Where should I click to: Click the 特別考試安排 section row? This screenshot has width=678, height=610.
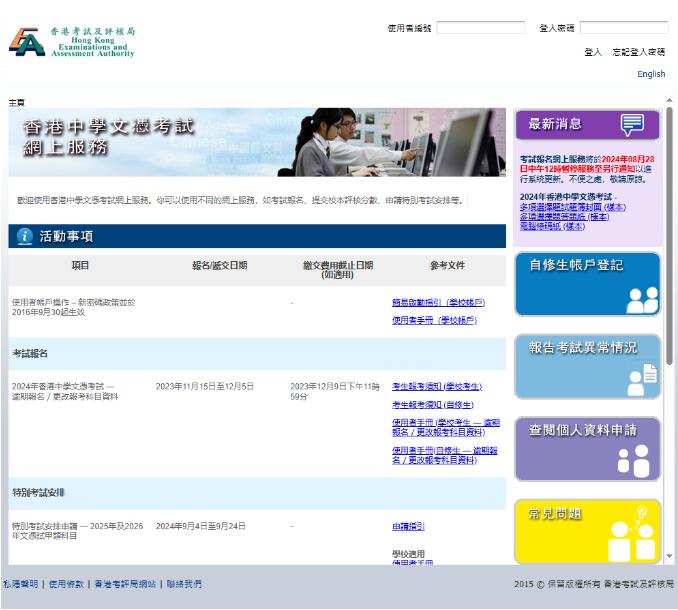click(x=257, y=493)
